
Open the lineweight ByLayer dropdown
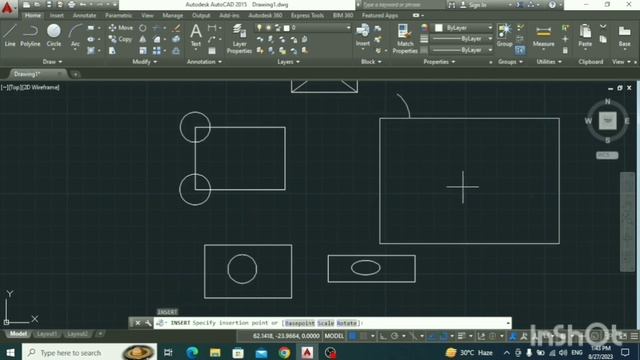(x=462, y=38)
